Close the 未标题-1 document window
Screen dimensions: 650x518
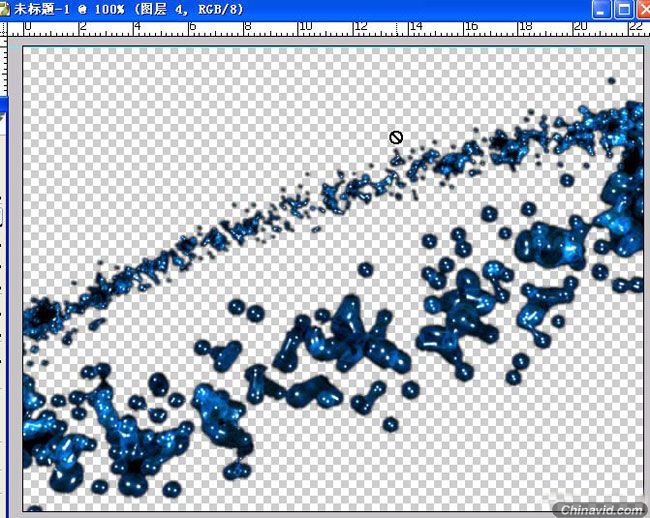point(644,10)
